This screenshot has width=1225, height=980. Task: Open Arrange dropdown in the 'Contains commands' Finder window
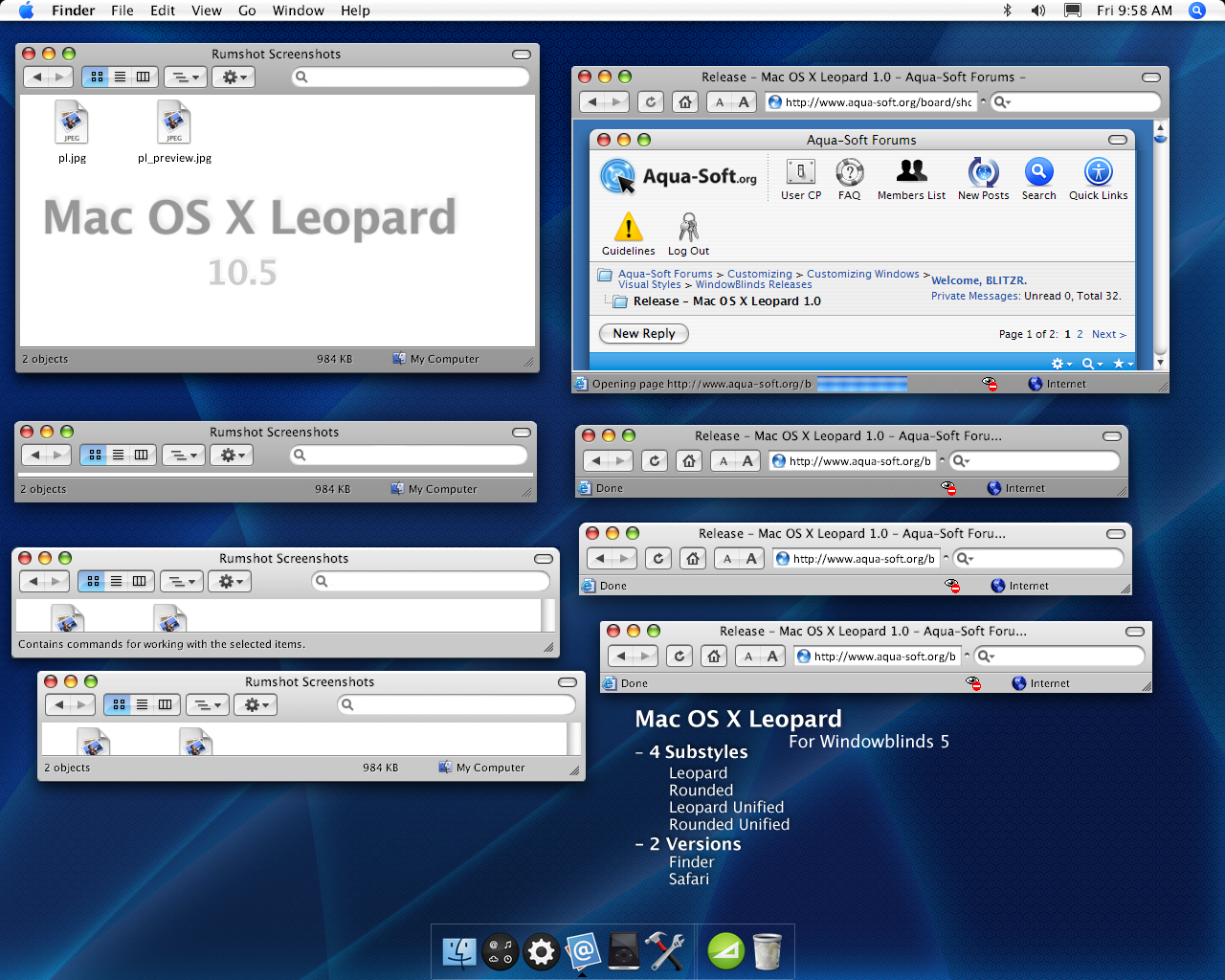182,581
